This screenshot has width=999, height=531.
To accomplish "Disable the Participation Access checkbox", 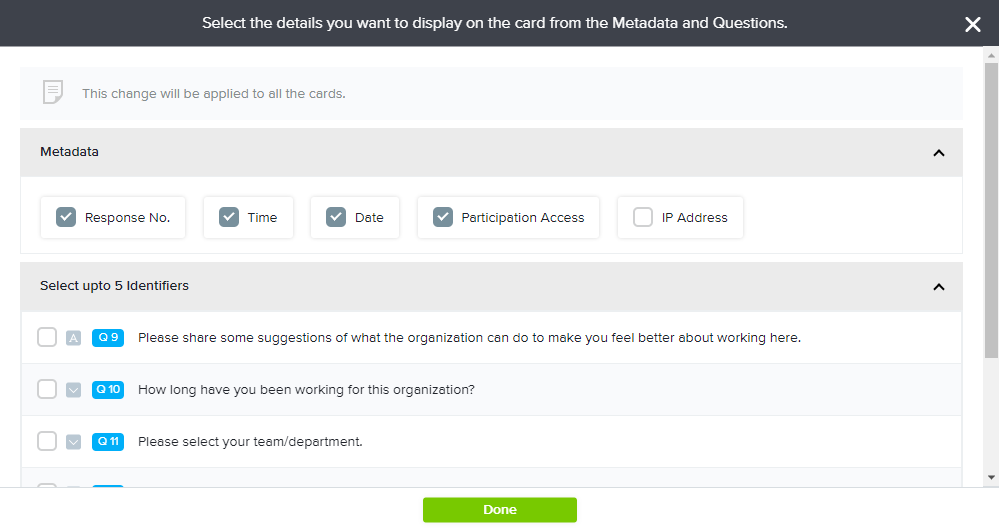I will tap(443, 217).
